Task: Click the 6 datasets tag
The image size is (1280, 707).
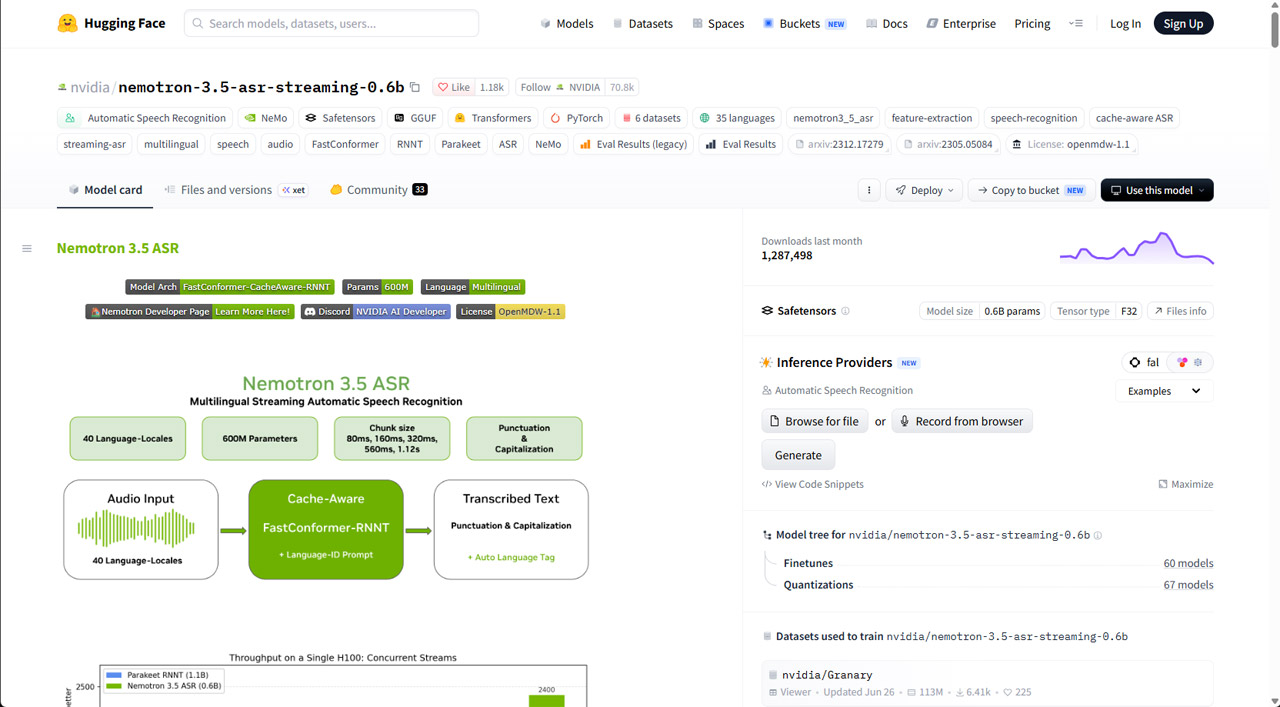Action: [x=651, y=118]
